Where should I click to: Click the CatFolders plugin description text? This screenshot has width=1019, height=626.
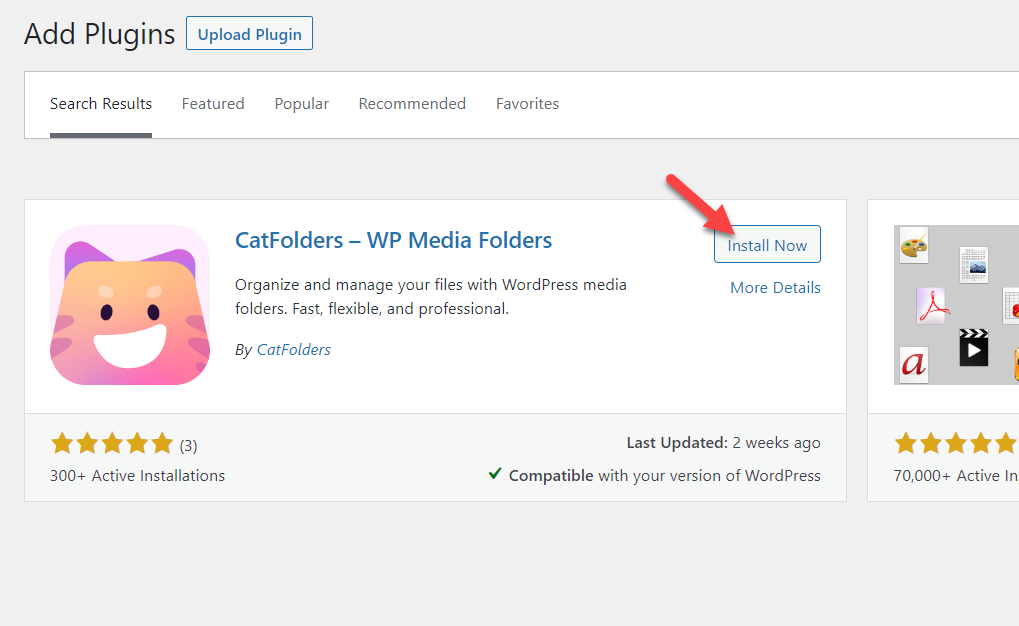[x=431, y=296]
